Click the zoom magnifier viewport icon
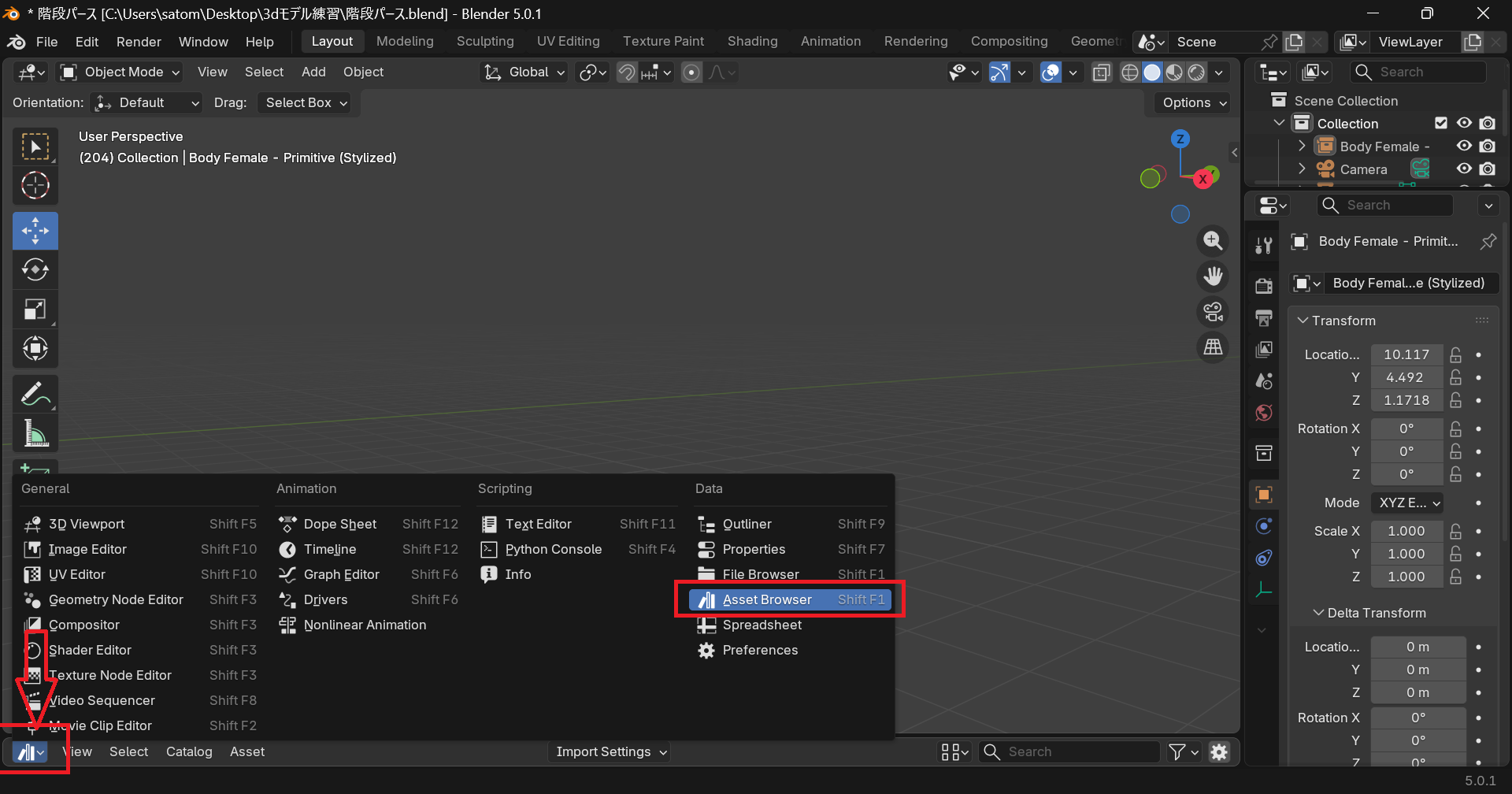Image resolution: width=1512 pixels, height=794 pixels. 1213,241
